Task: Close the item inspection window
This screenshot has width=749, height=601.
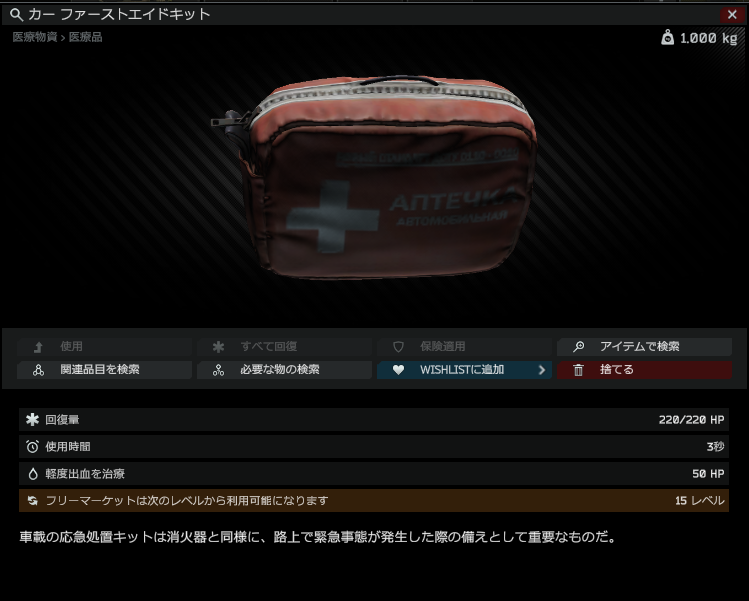Action: [x=731, y=15]
